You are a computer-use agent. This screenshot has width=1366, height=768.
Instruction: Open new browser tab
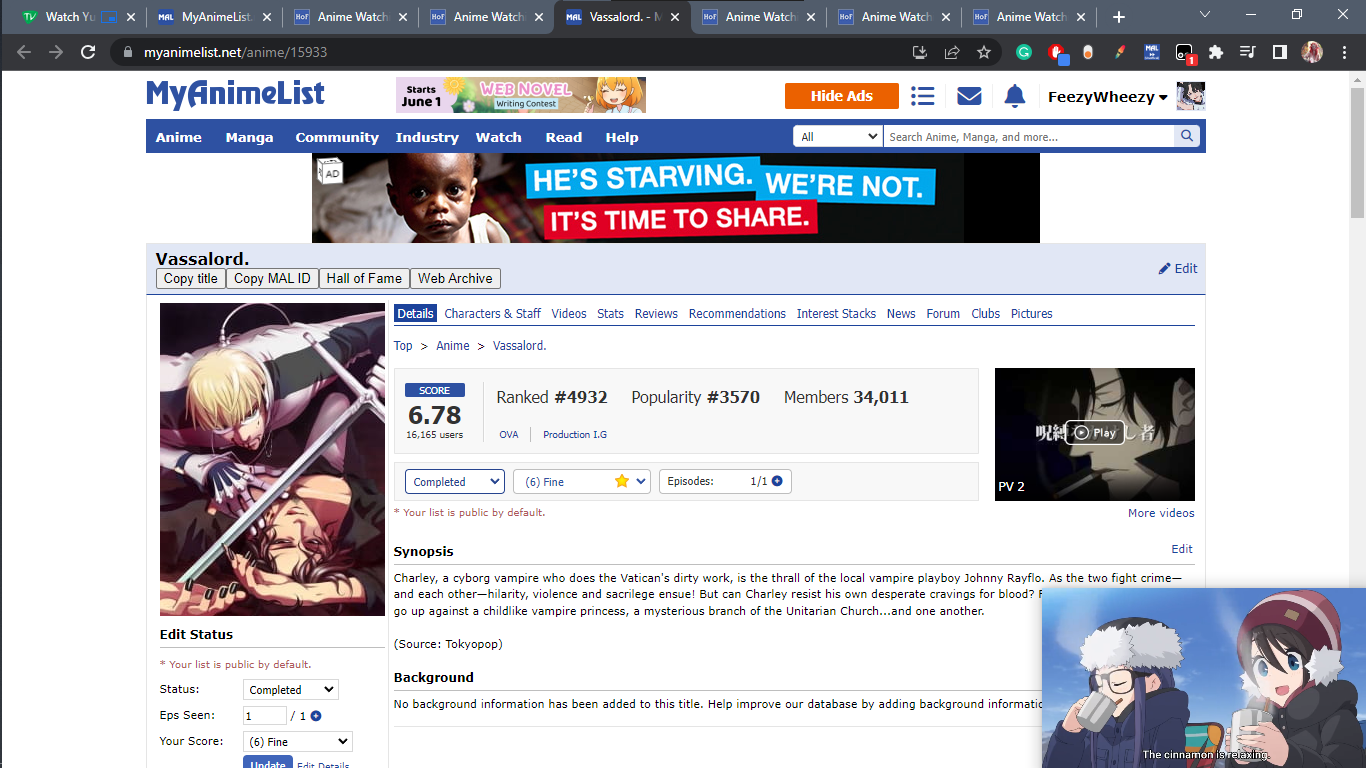[1119, 17]
